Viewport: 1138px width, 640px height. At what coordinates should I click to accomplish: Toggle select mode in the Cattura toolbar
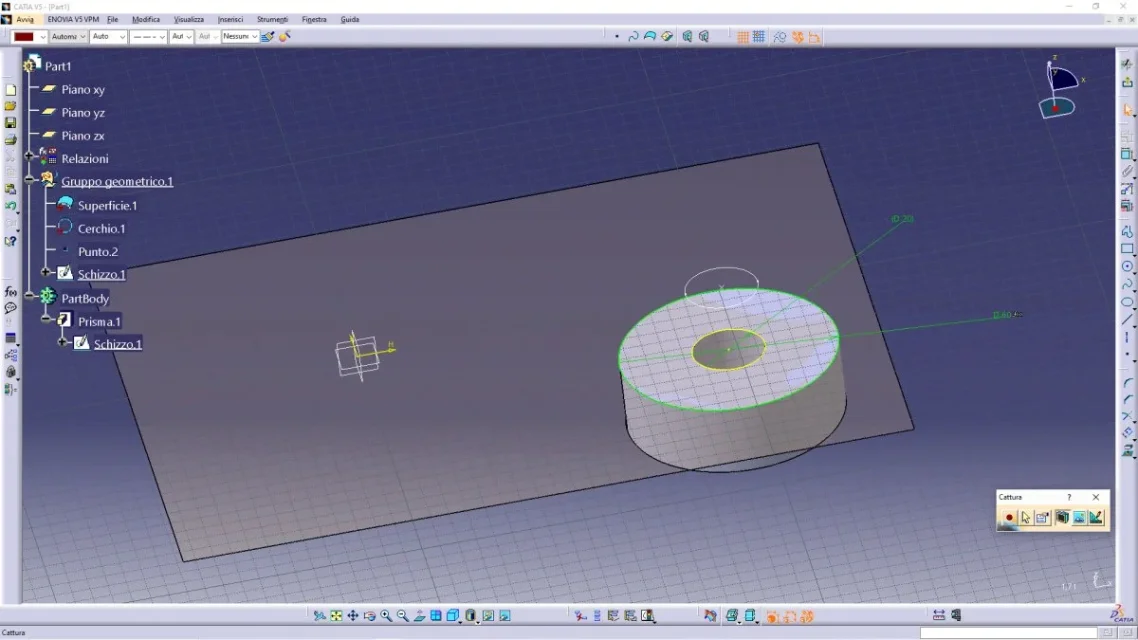click(1026, 517)
